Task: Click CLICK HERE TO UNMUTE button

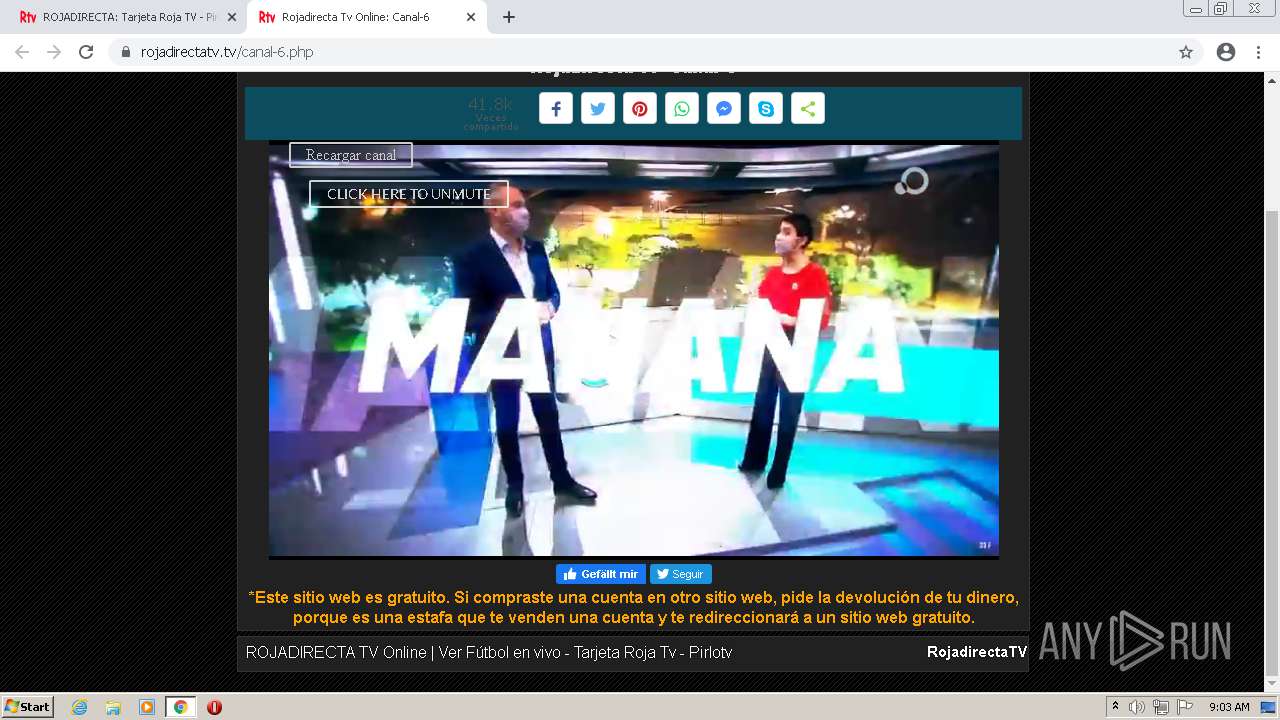Action: coord(409,194)
